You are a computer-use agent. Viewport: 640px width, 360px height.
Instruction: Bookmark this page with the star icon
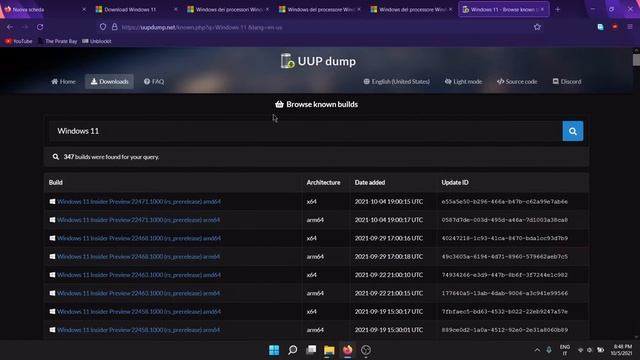pos(537,27)
